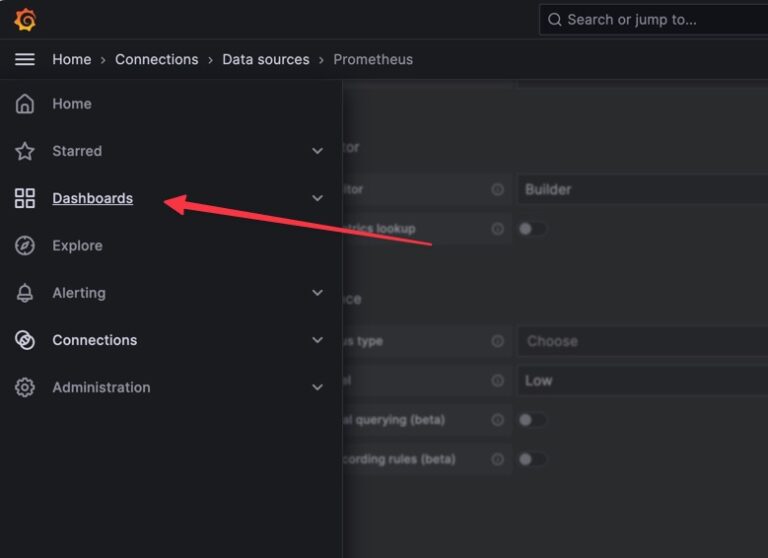Expand the Administration section chevron

pyautogui.click(x=317, y=388)
